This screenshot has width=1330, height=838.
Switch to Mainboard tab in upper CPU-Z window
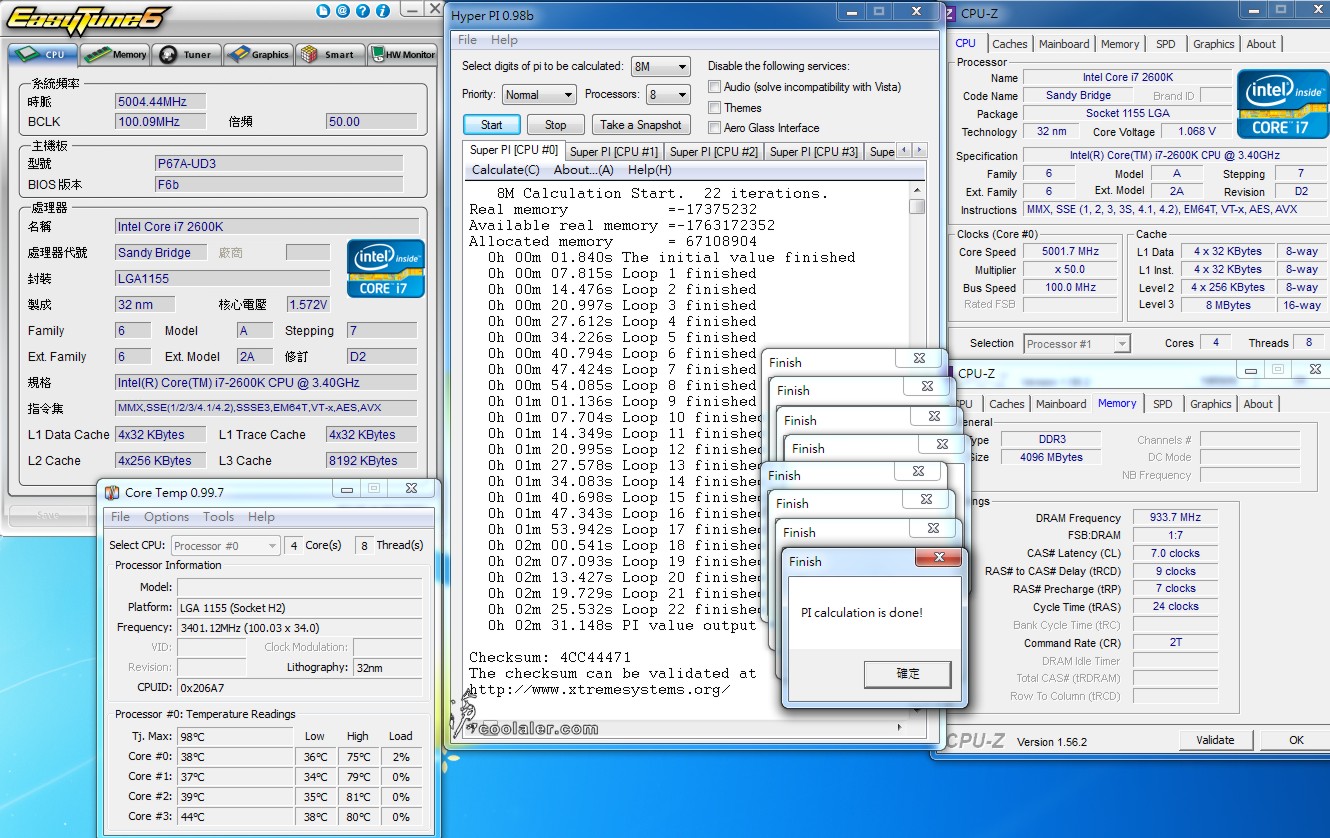point(1064,44)
